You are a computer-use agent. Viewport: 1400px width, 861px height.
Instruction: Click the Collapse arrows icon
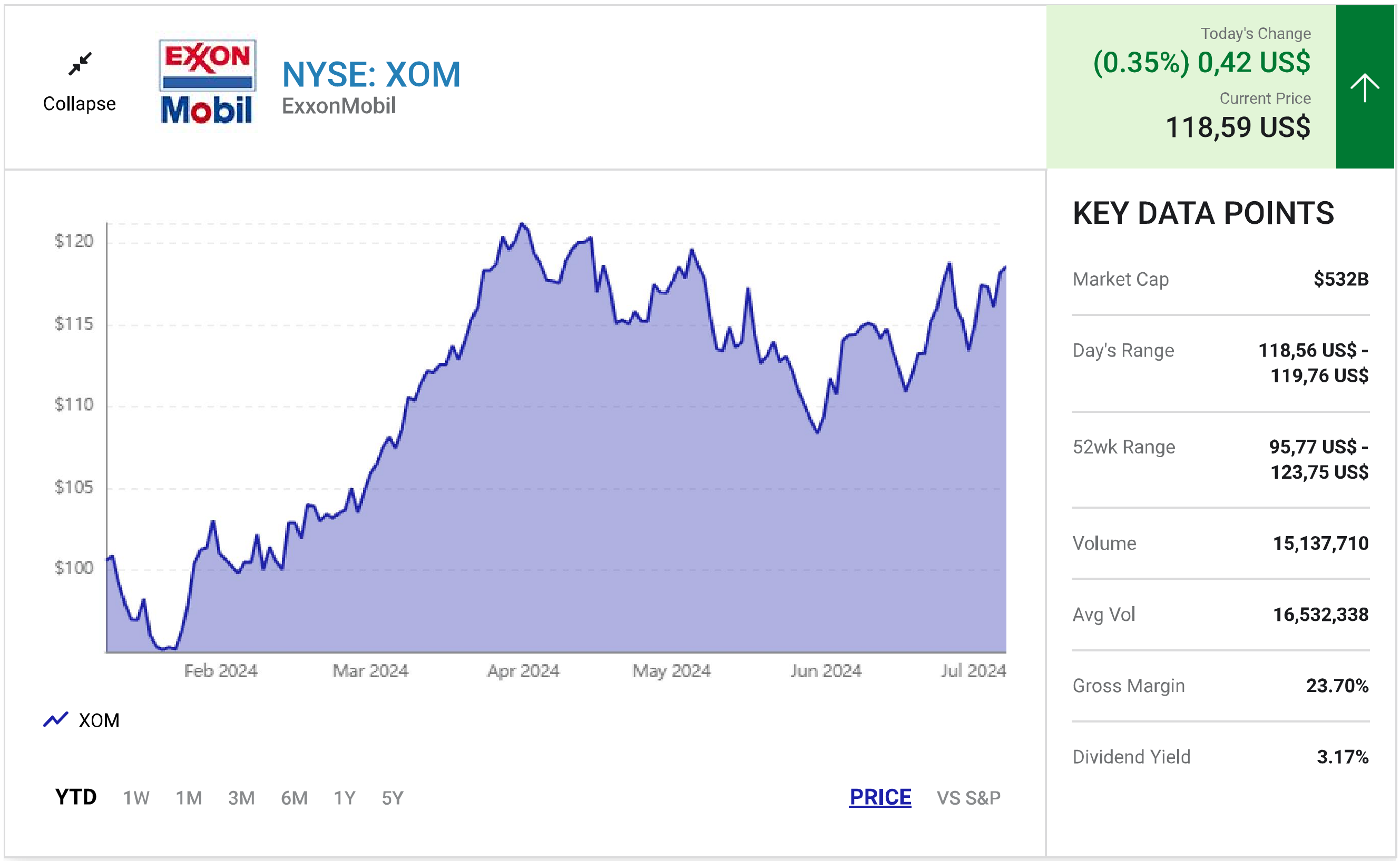tap(80, 64)
